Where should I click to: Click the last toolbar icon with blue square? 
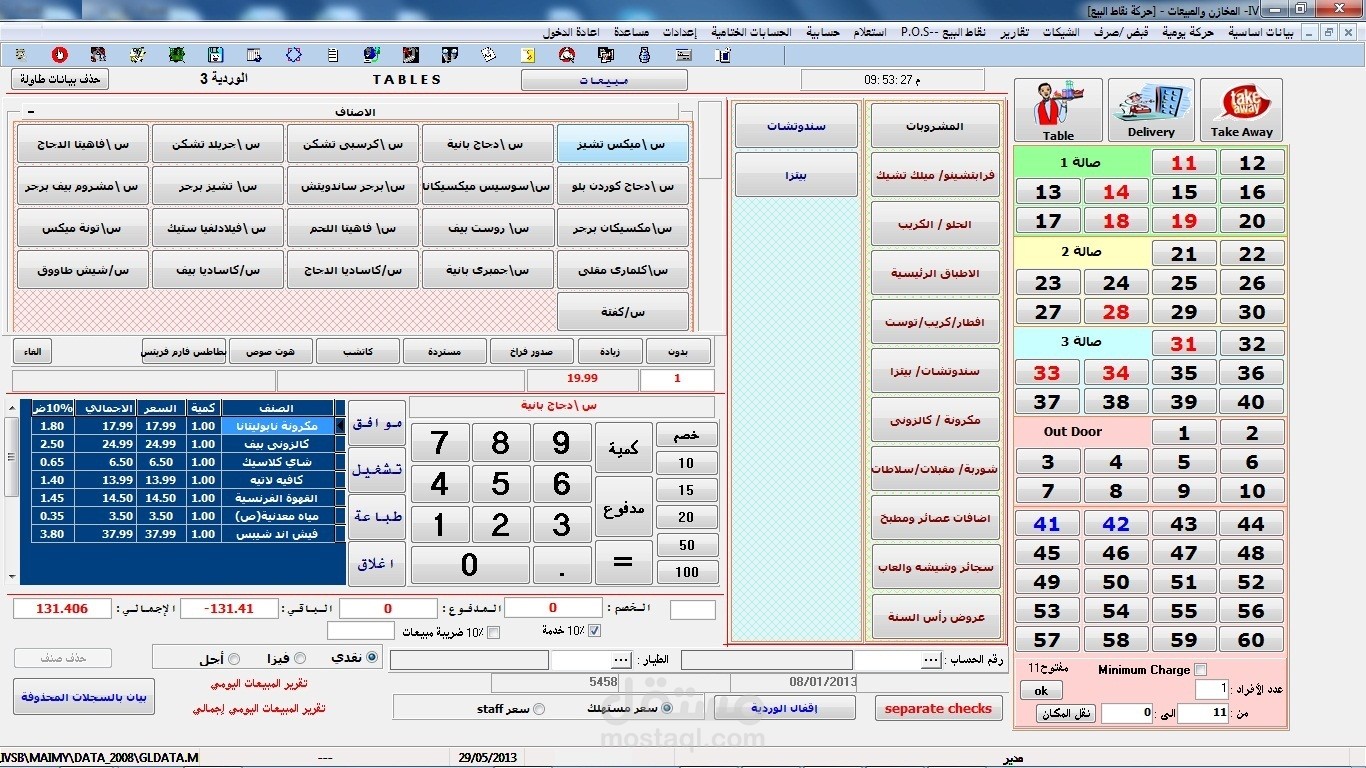click(723, 54)
